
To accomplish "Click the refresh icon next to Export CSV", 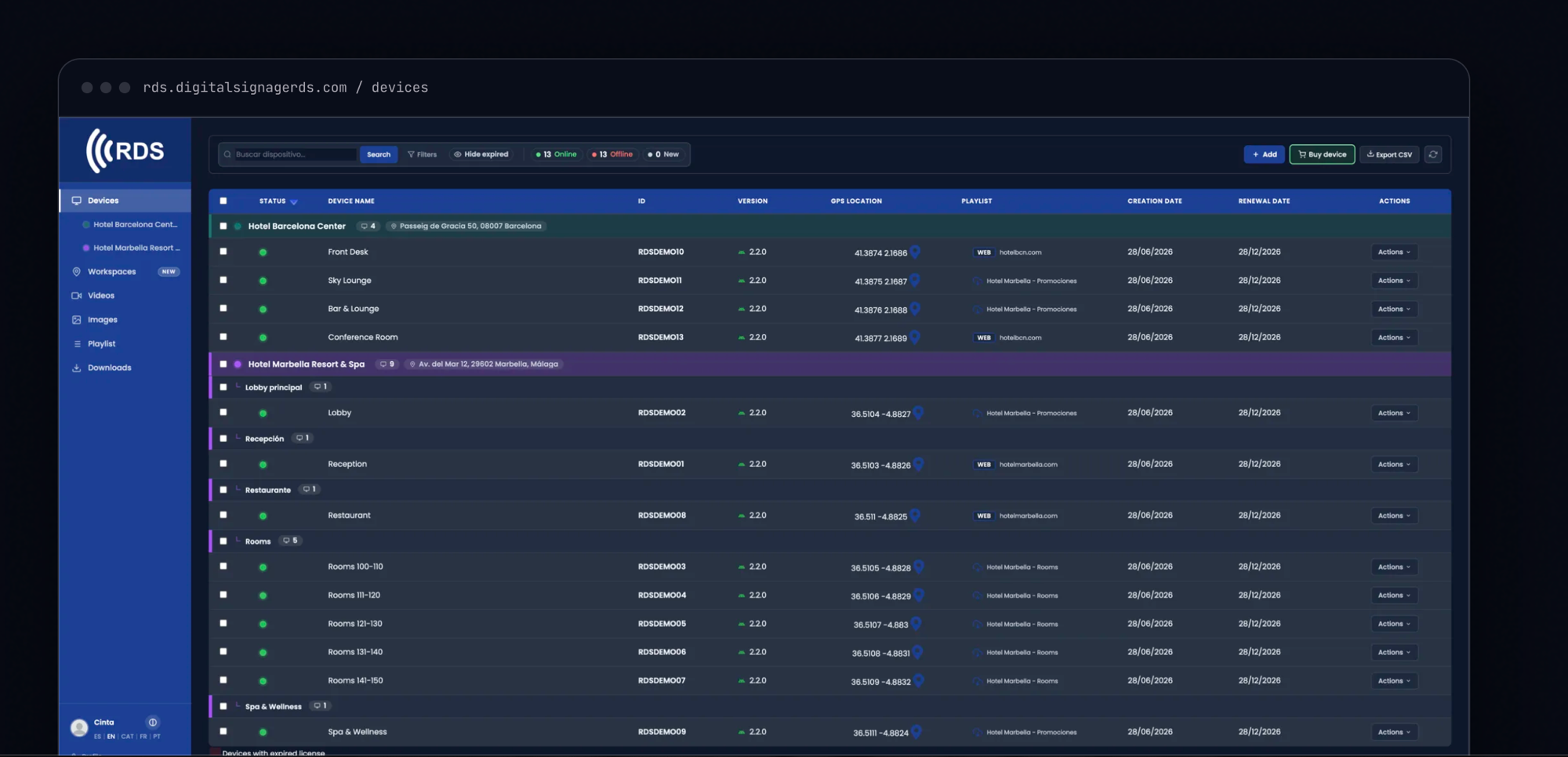I will click(x=1433, y=154).
